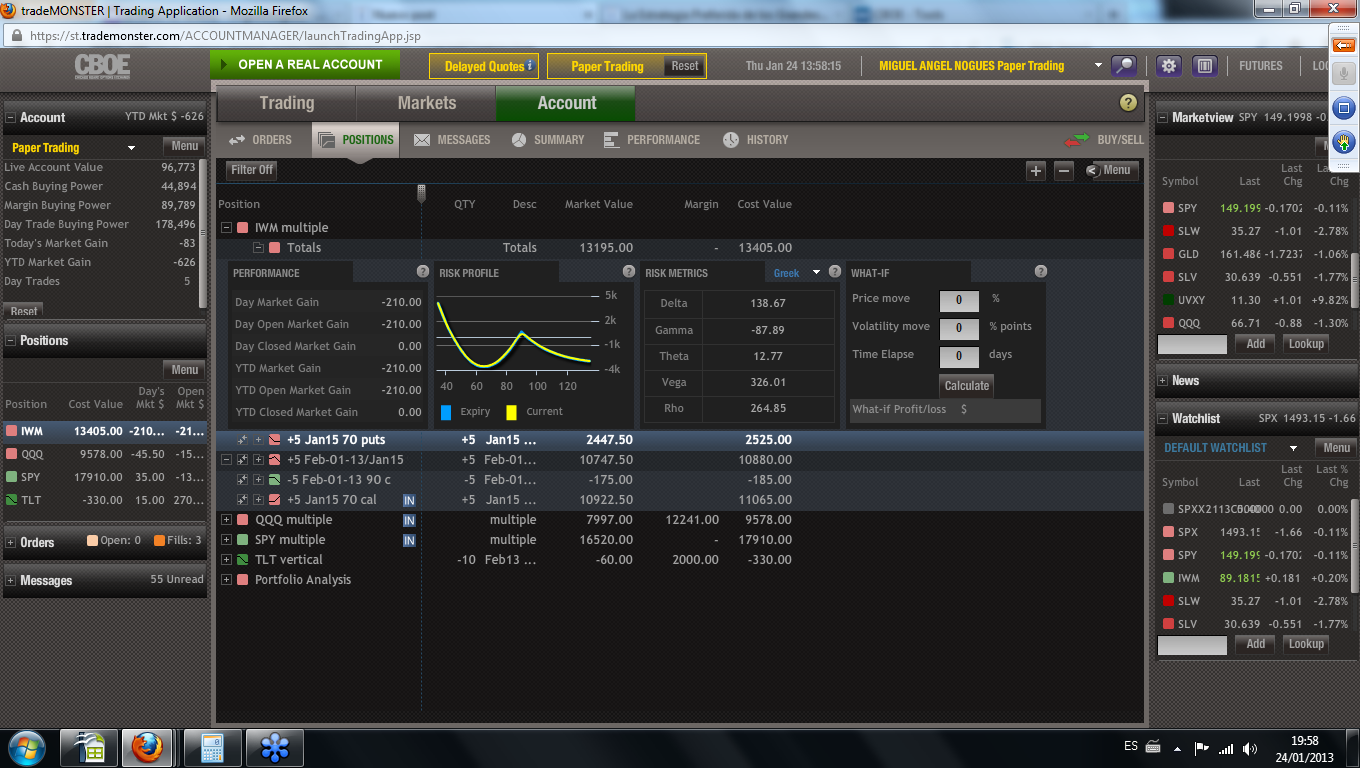The width and height of the screenshot is (1360, 768).
Task: Open the Futures link in header
Action: [1261, 66]
